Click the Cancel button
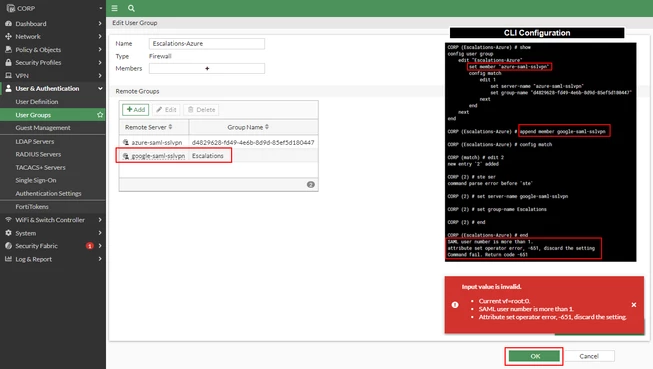 pyautogui.click(x=589, y=356)
